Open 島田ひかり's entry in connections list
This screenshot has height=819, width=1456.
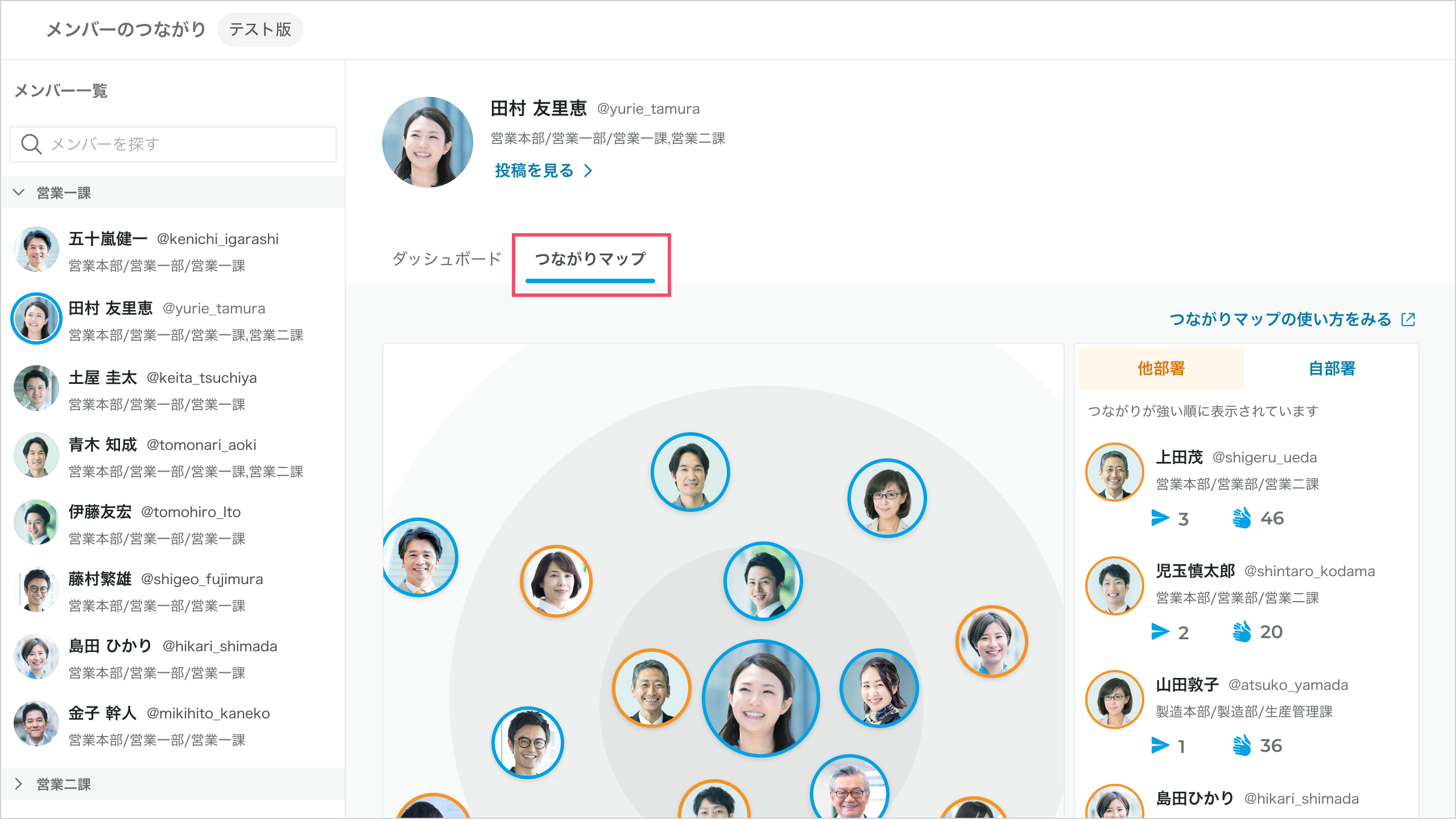(x=1246, y=800)
